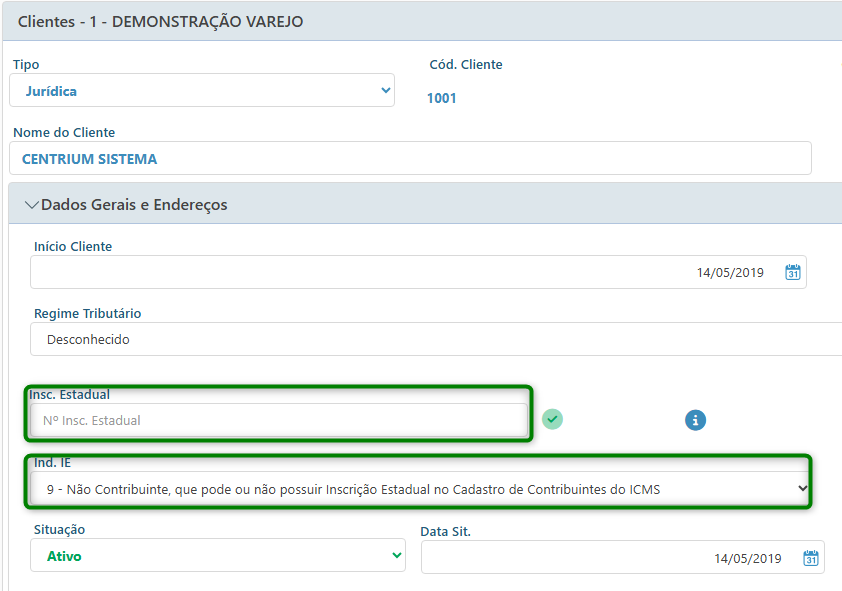
Task: Click the green checkmark validation icon
Action: [x=552, y=419]
